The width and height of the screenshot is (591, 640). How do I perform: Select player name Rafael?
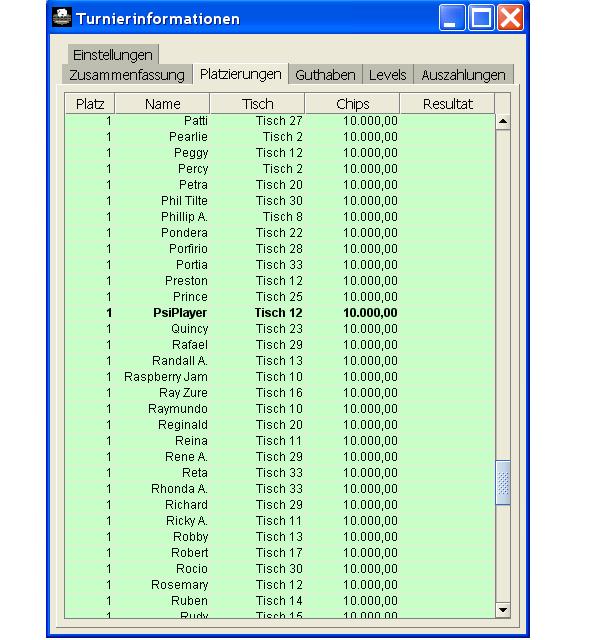point(190,344)
